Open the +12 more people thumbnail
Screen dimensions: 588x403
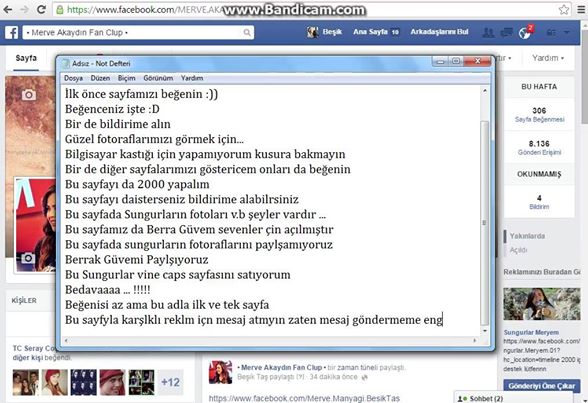(170, 382)
